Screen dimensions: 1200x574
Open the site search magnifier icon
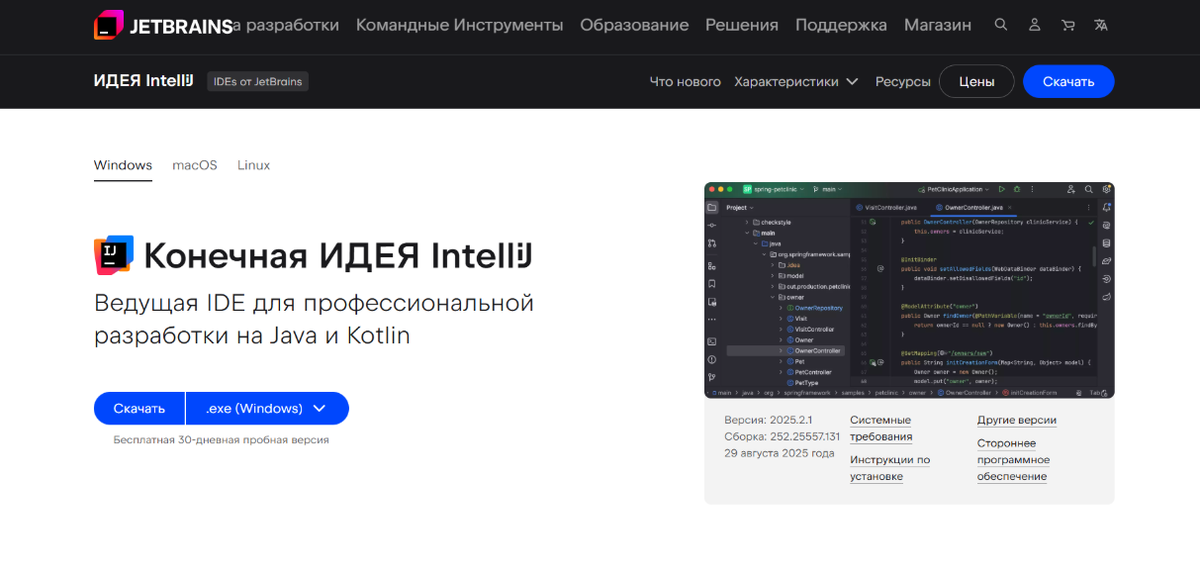1001,25
